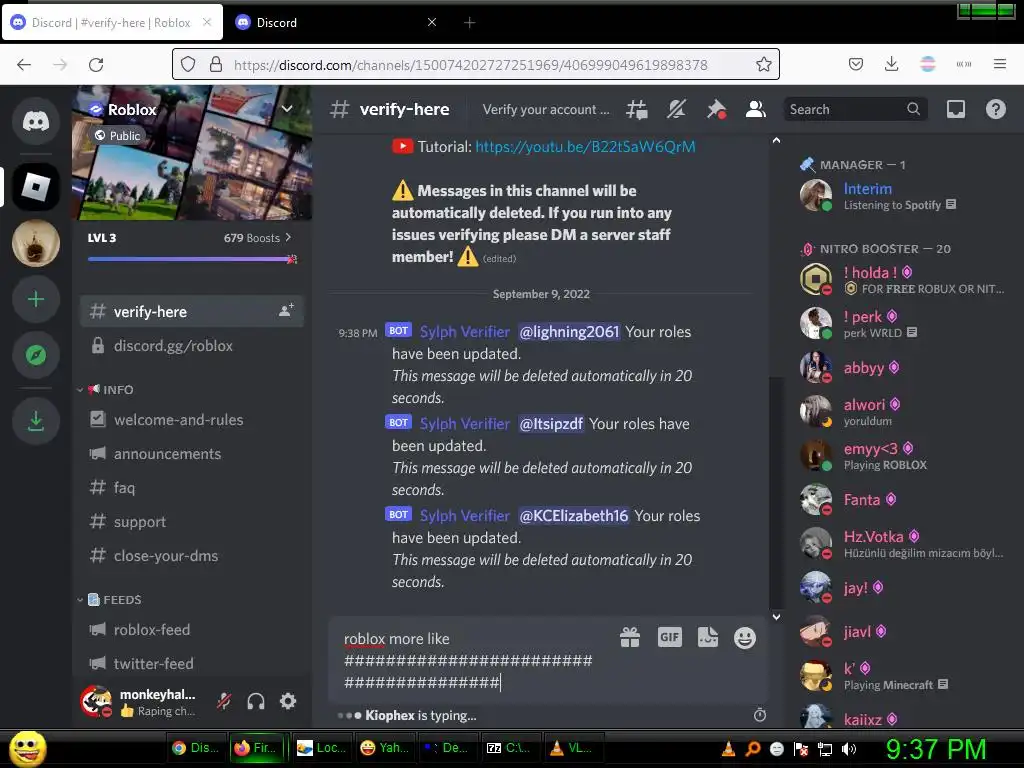The width and height of the screenshot is (1024, 768).
Task: Open member Fanta profile
Action: coord(906,500)
